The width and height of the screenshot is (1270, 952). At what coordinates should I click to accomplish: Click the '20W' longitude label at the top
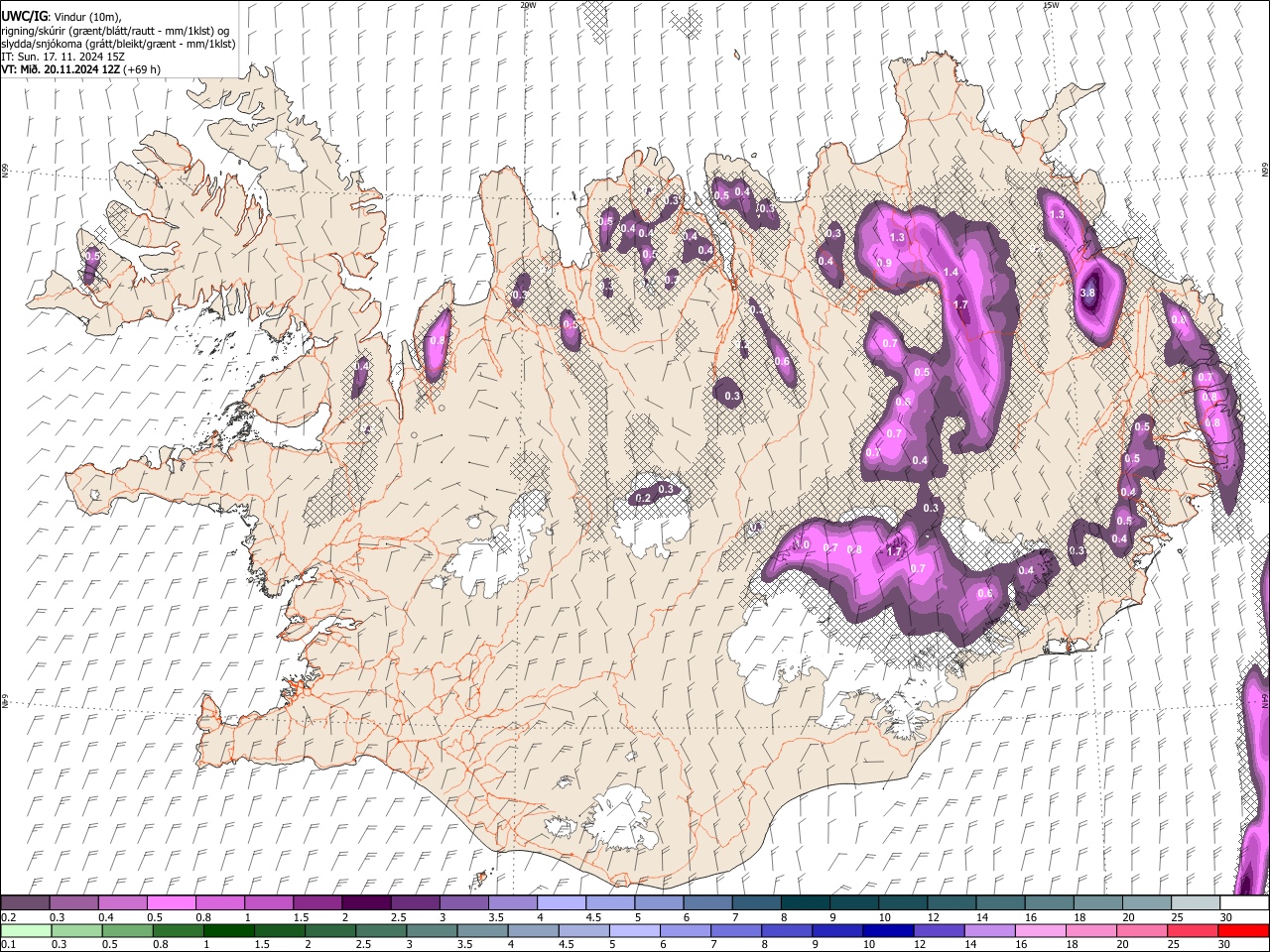pyautogui.click(x=528, y=5)
